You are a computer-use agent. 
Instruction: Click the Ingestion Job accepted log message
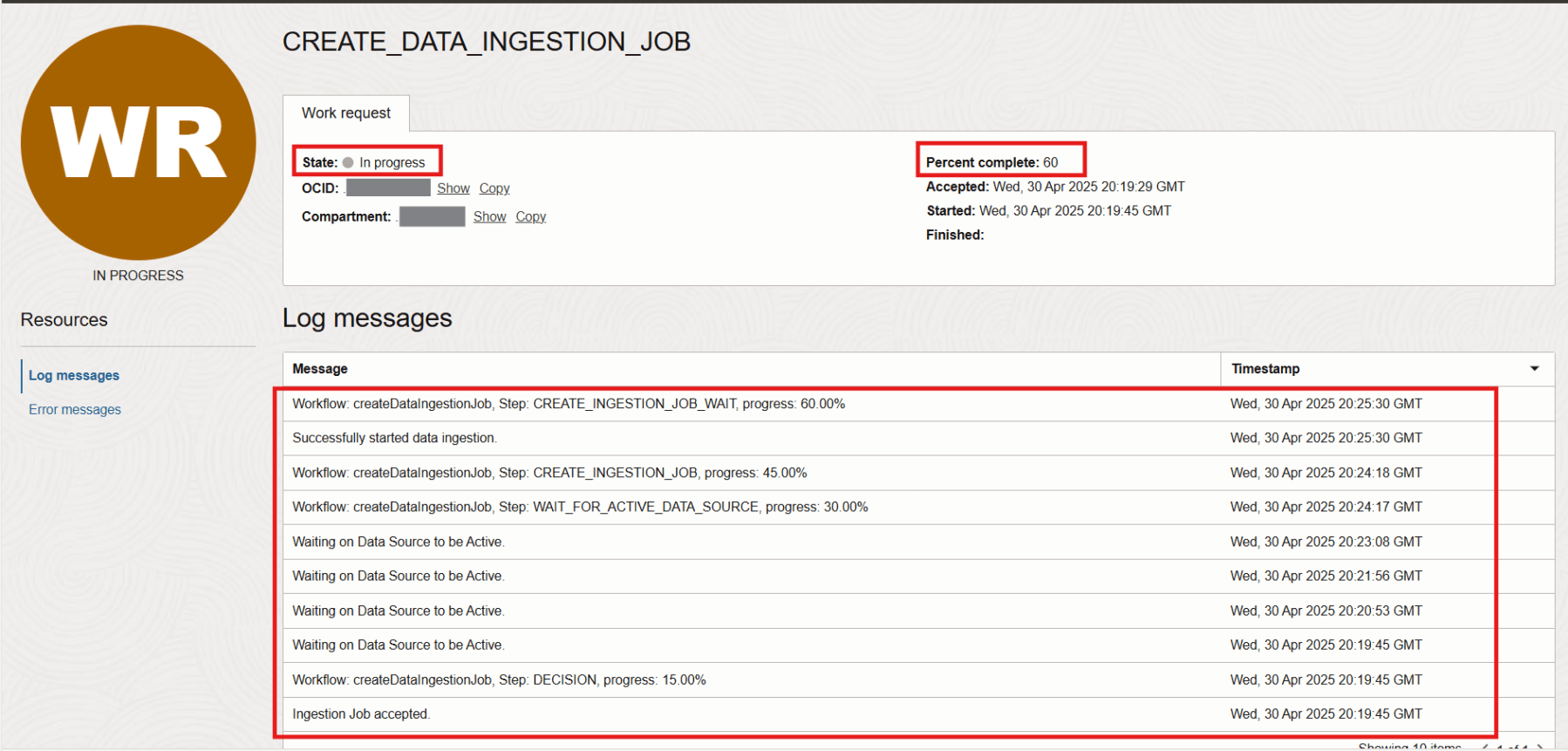pos(361,713)
